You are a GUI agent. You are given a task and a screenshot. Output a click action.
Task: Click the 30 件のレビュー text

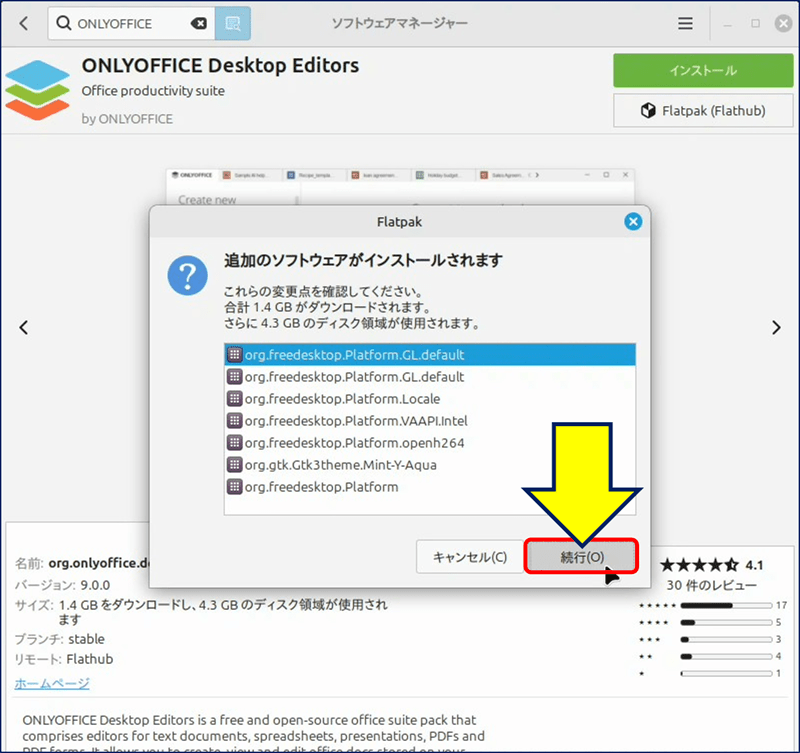712,585
